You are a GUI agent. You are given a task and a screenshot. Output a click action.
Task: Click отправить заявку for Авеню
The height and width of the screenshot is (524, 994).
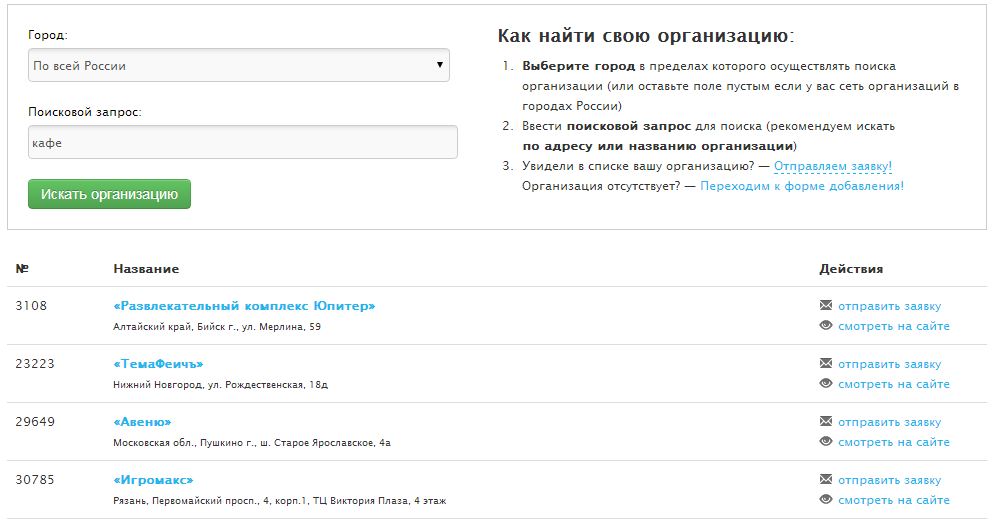(889, 422)
